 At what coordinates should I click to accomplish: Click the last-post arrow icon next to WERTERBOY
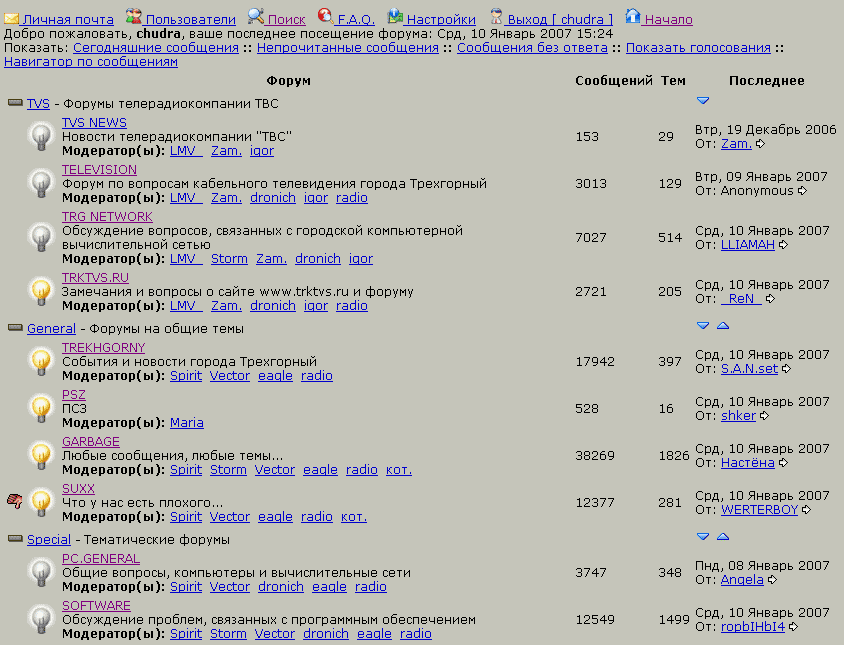(x=806, y=510)
